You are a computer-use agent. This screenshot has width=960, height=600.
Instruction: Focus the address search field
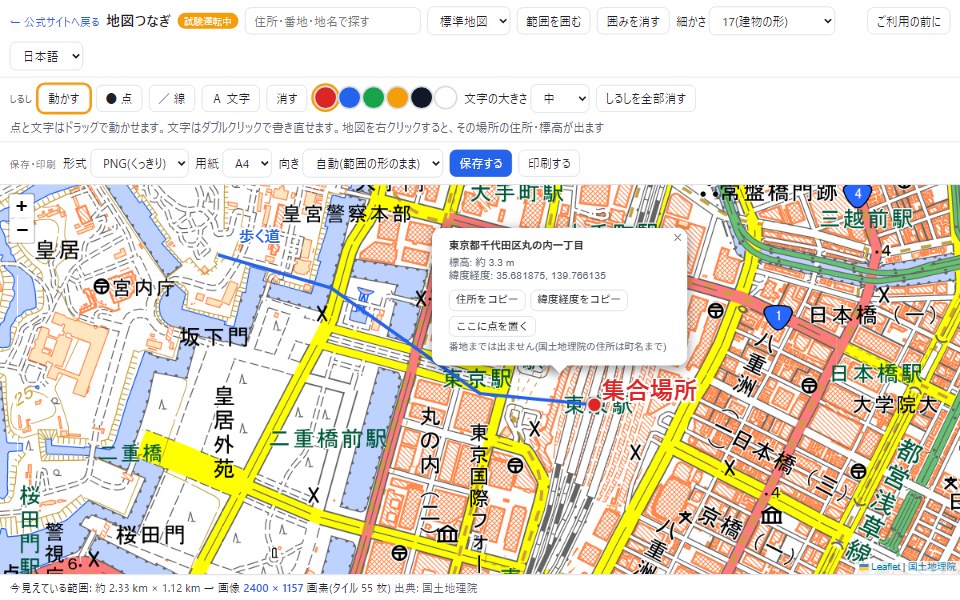[332, 21]
